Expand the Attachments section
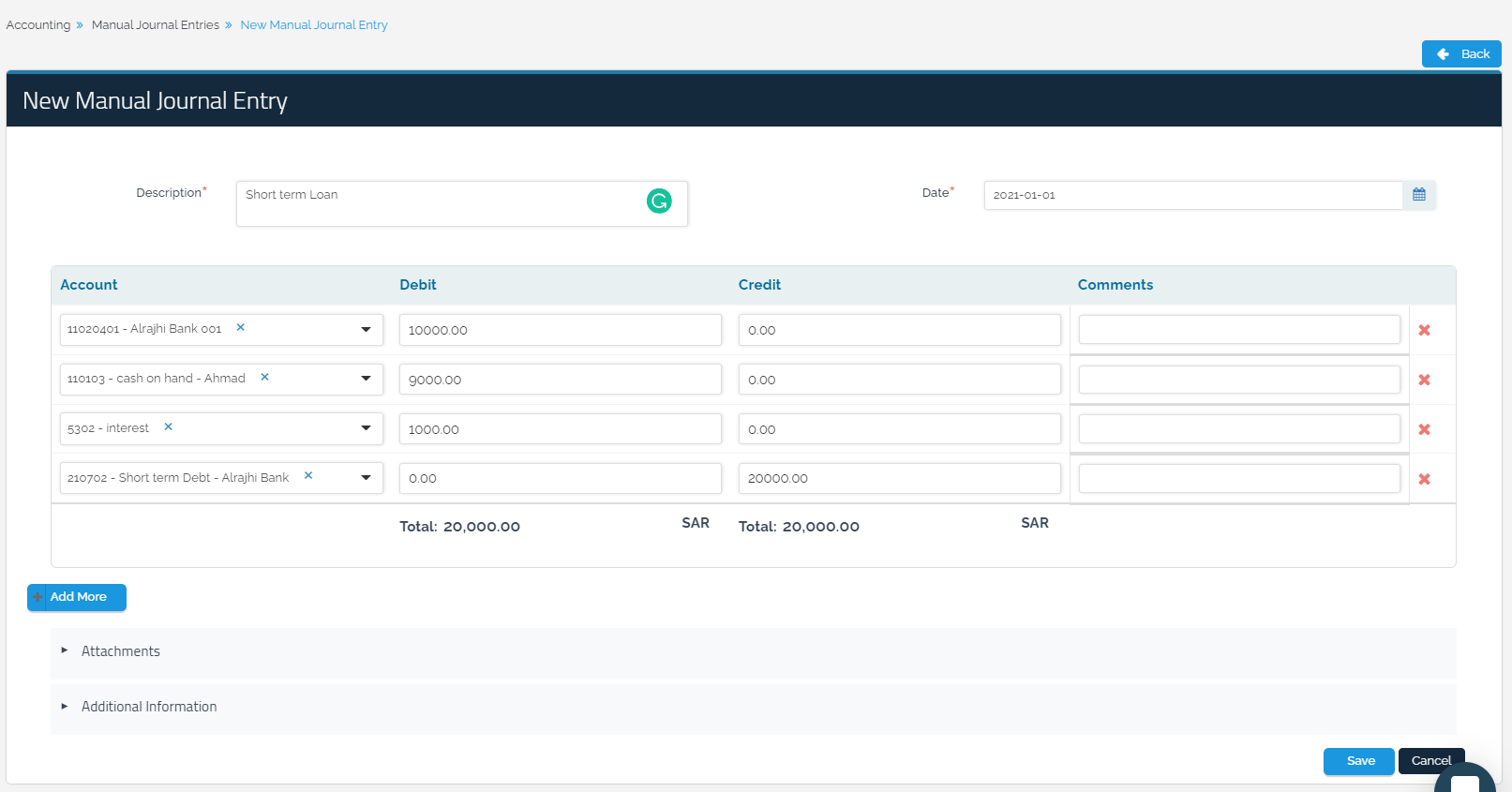Viewport: 1512px width, 792px height. click(x=120, y=651)
